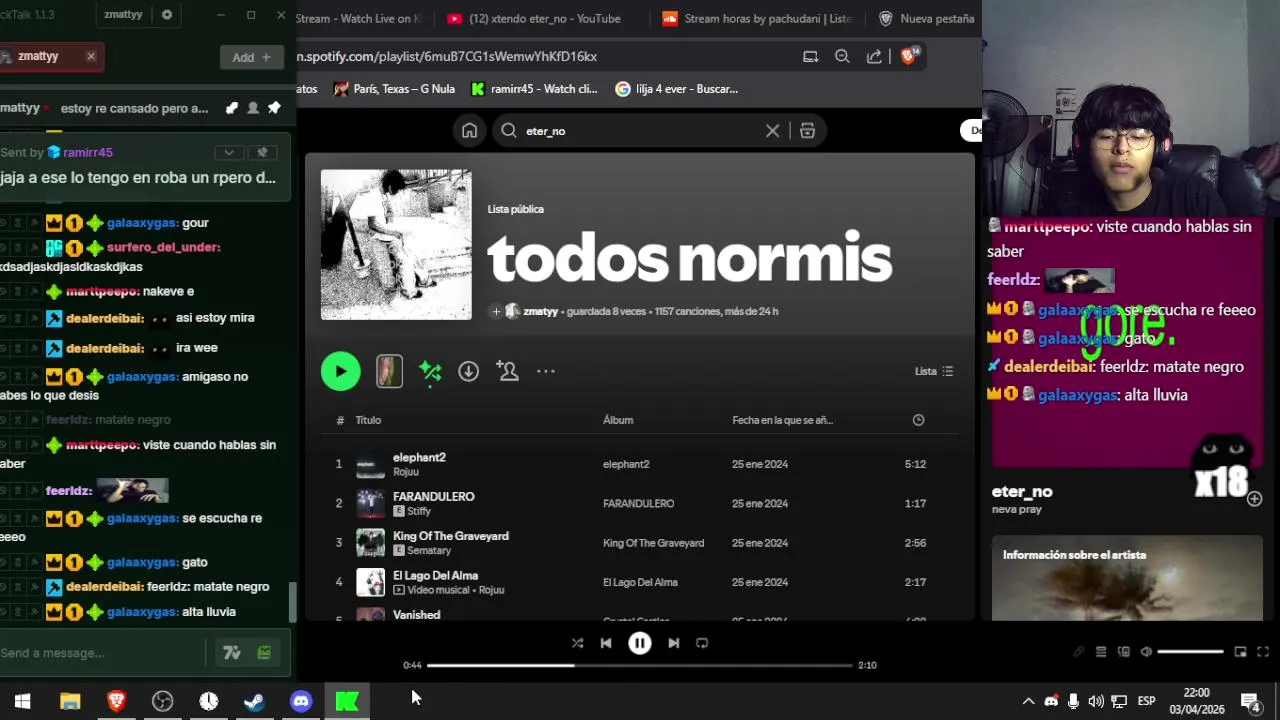Image resolution: width=1280 pixels, height=720 pixels.
Task: Add eter_no to library with plus icon
Action: (1255, 499)
